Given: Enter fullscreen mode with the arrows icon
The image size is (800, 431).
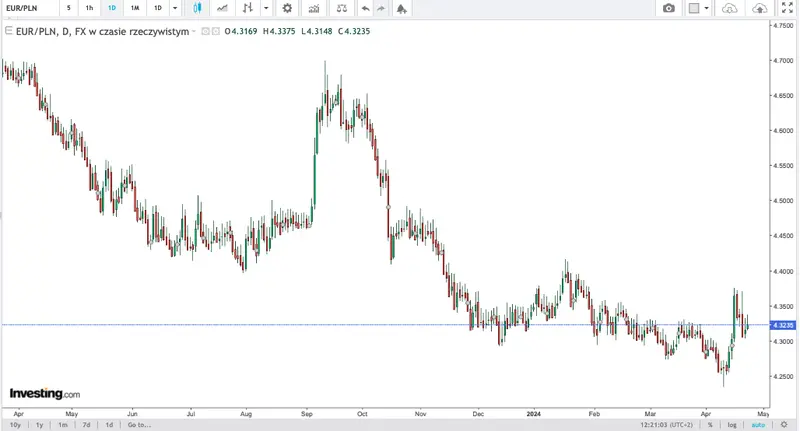Looking at the screenshot, I should 787,8.
